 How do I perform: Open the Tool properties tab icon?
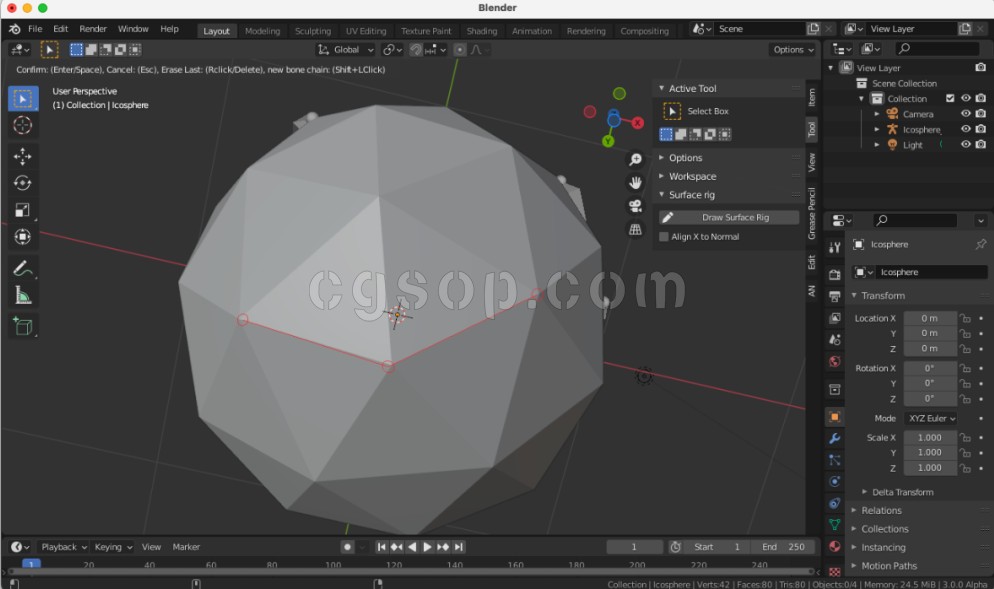click(835, 247)
